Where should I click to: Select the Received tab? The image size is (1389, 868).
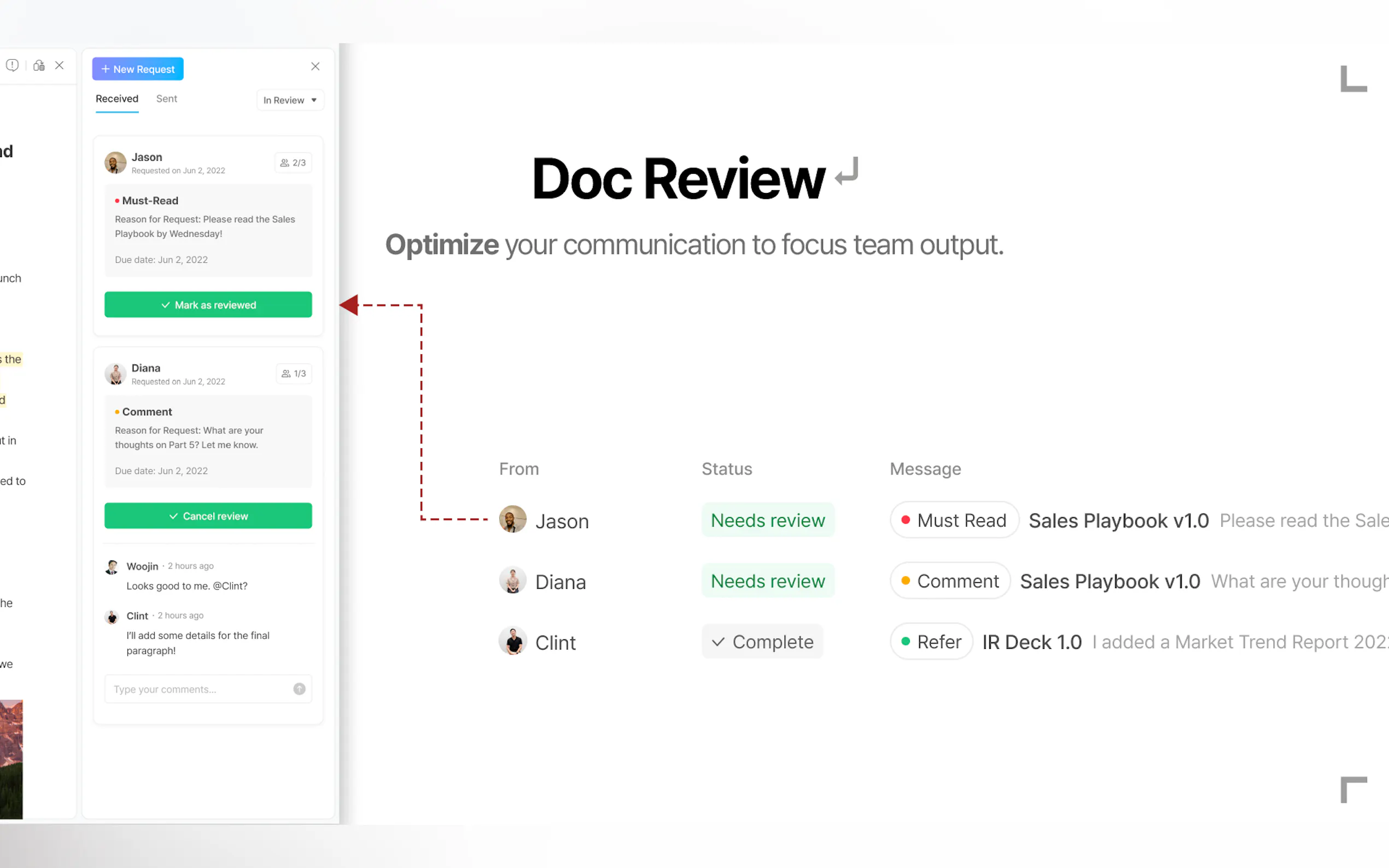[116, 99]
